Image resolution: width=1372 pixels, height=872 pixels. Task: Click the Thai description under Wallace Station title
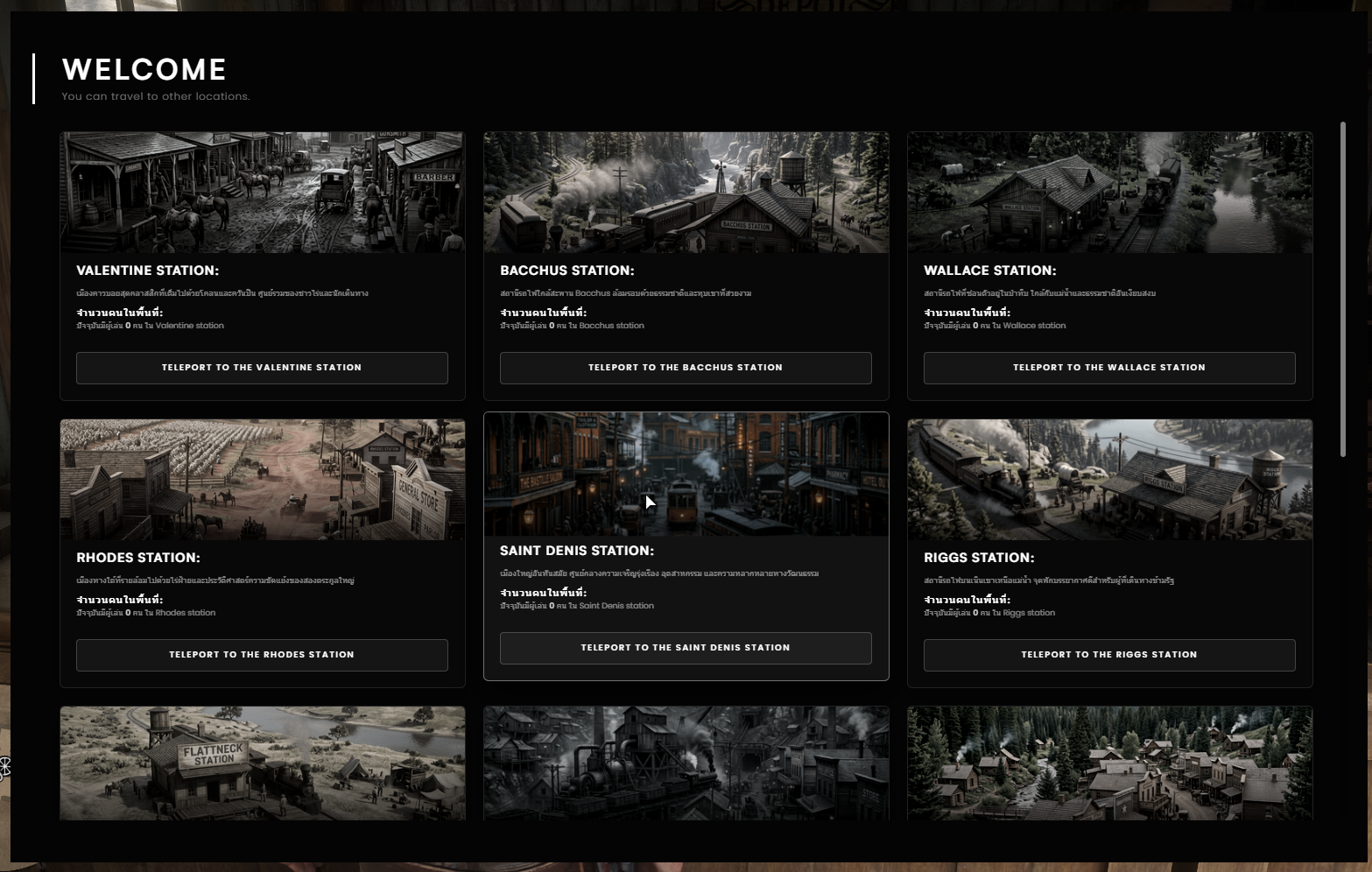click(1040, 293)
